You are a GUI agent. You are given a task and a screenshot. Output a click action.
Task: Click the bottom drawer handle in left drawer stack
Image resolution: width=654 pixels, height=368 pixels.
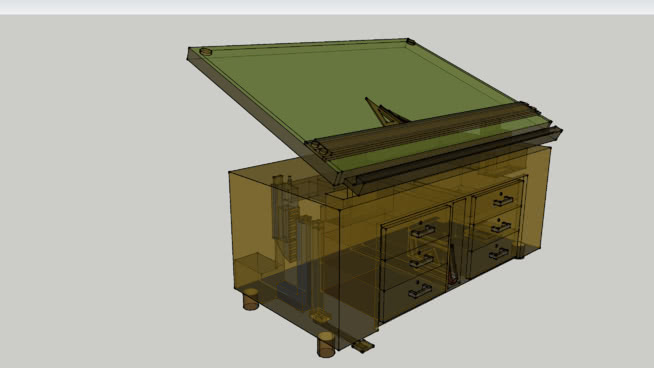pyautogui.click(x=420, y=290)
